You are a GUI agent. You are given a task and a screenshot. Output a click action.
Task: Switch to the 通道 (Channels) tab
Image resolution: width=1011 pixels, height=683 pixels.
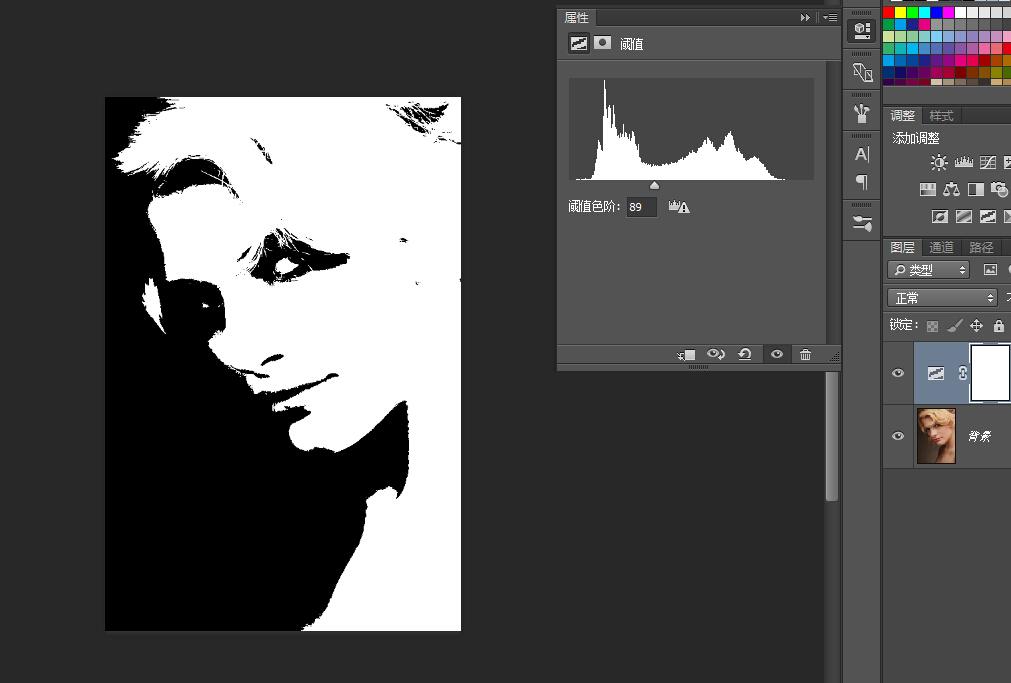[x=941, y=247]
